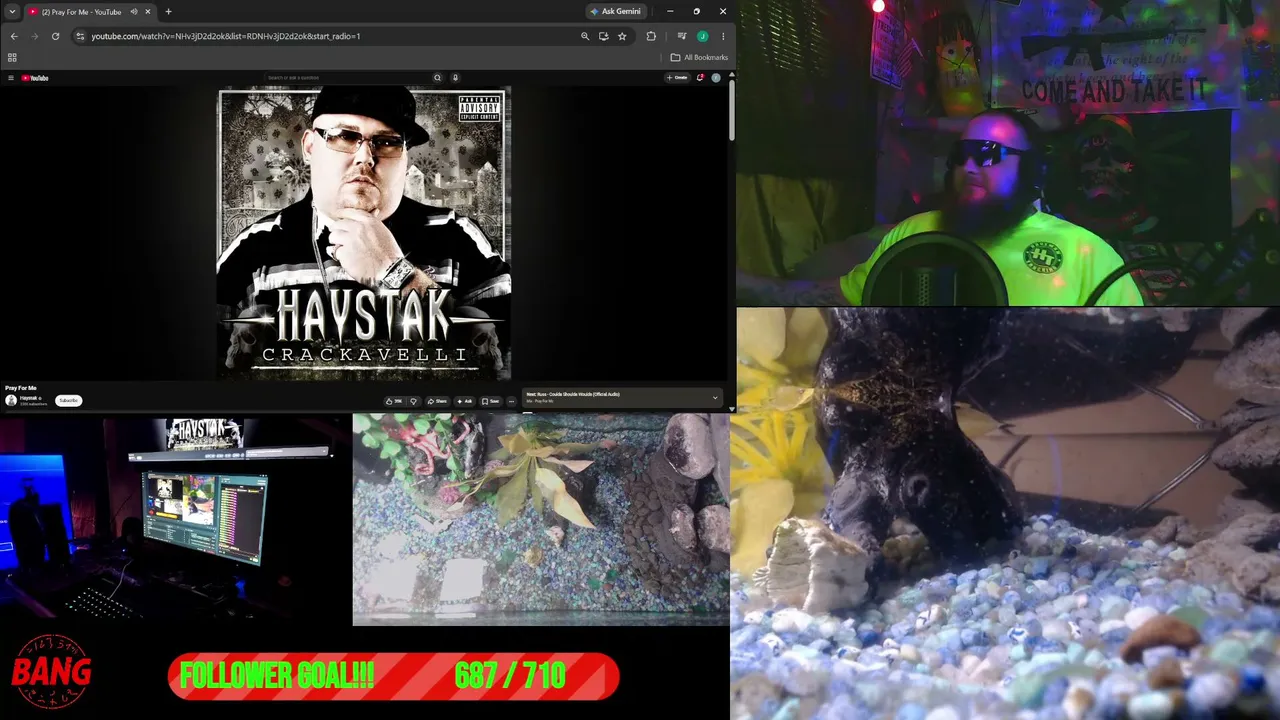Open the YouTube guide hamburger menu
This screenshot has width=1280, height=720.
(x=11, y=77)
